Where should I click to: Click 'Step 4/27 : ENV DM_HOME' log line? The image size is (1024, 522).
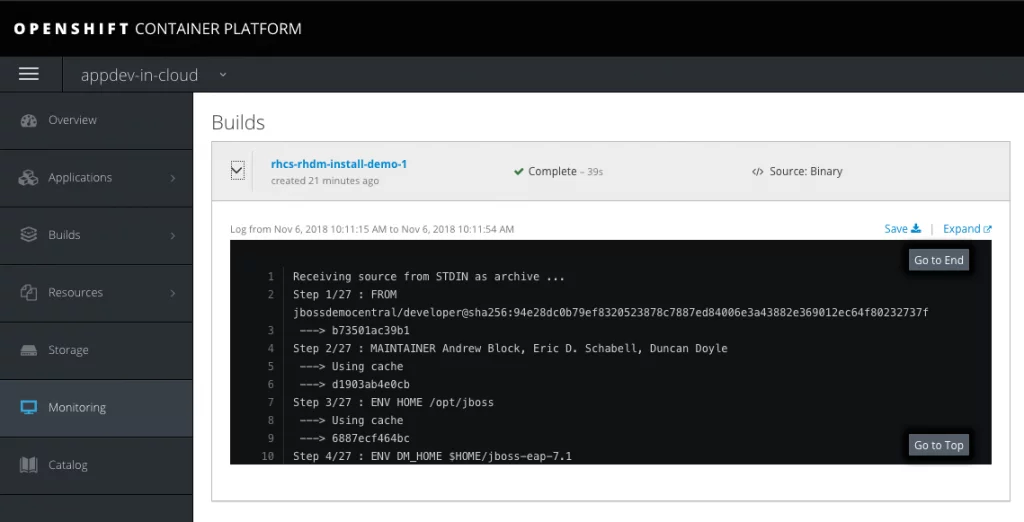pyautogui.click(x=432, y=456)
